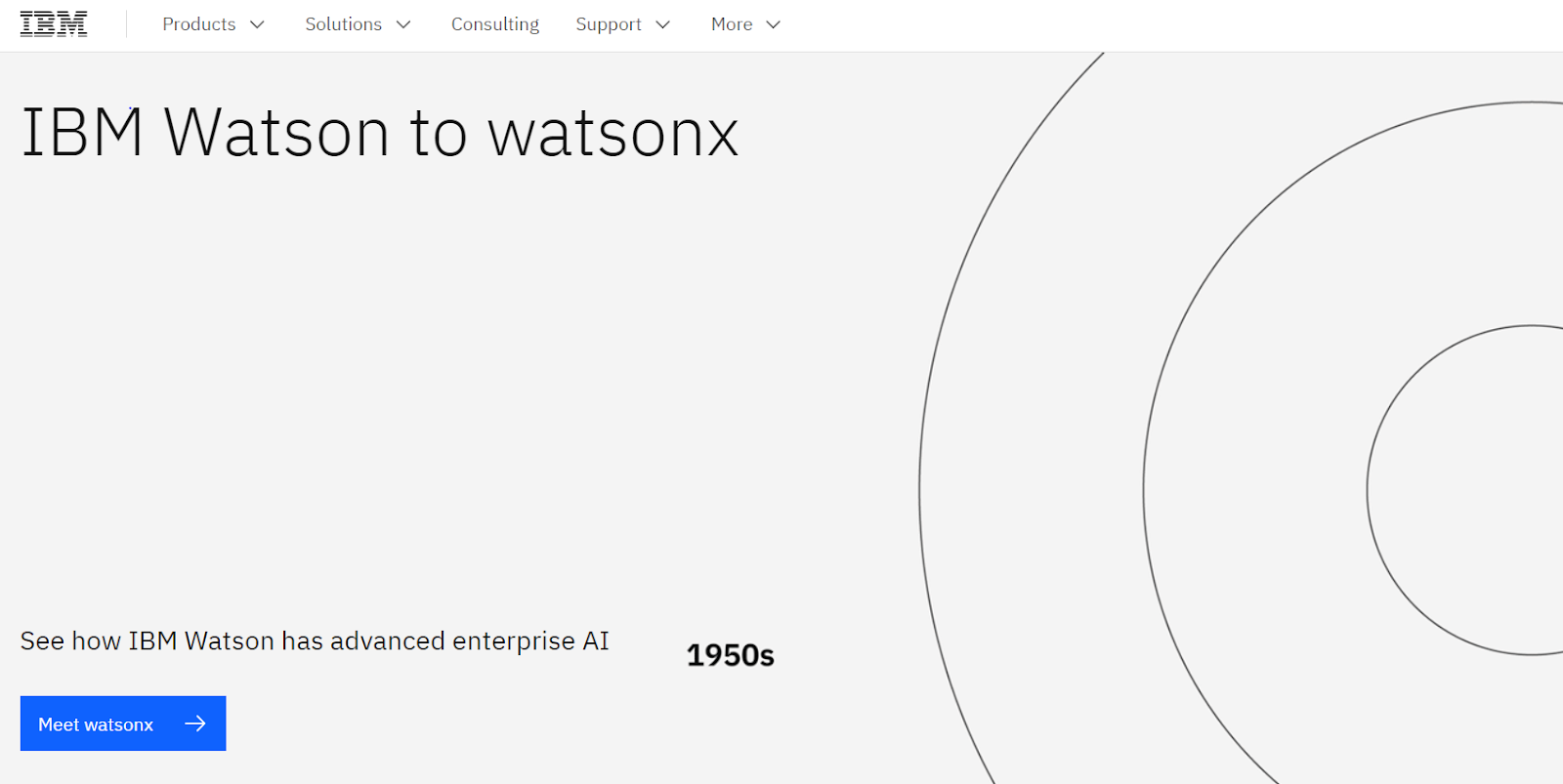Screen dimensions: 1563x784
Task: Expand the Products chevron arrow
Action: click(258, 24)
